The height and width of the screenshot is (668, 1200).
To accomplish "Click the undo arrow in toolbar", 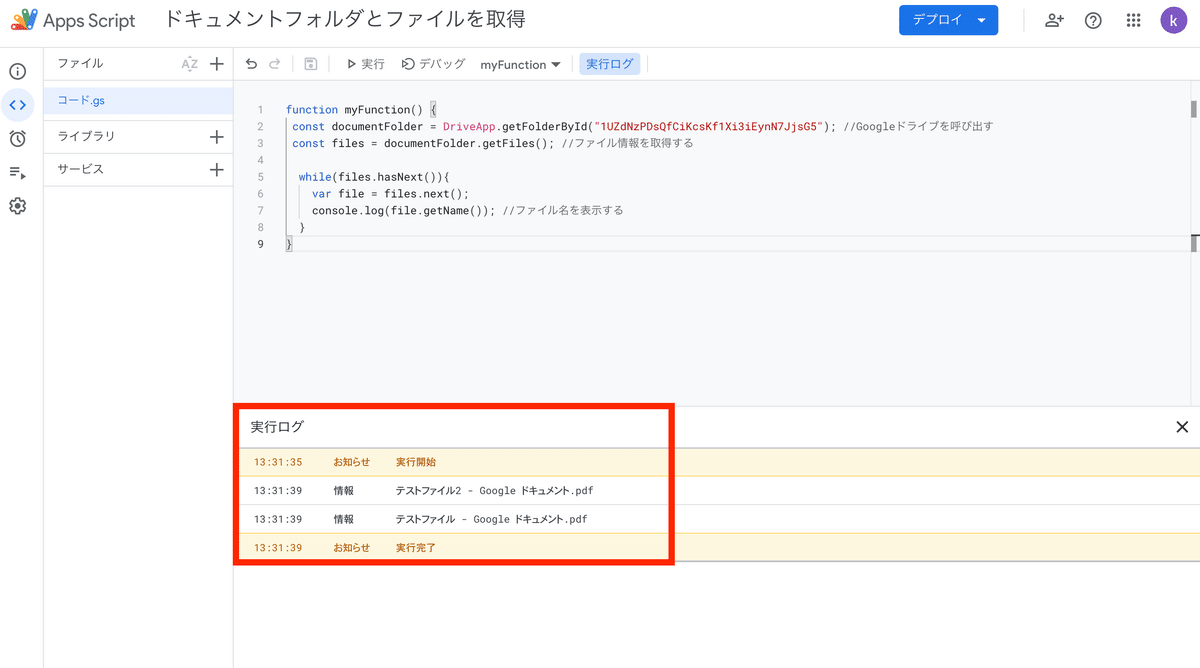I will [x=252, y=64].
